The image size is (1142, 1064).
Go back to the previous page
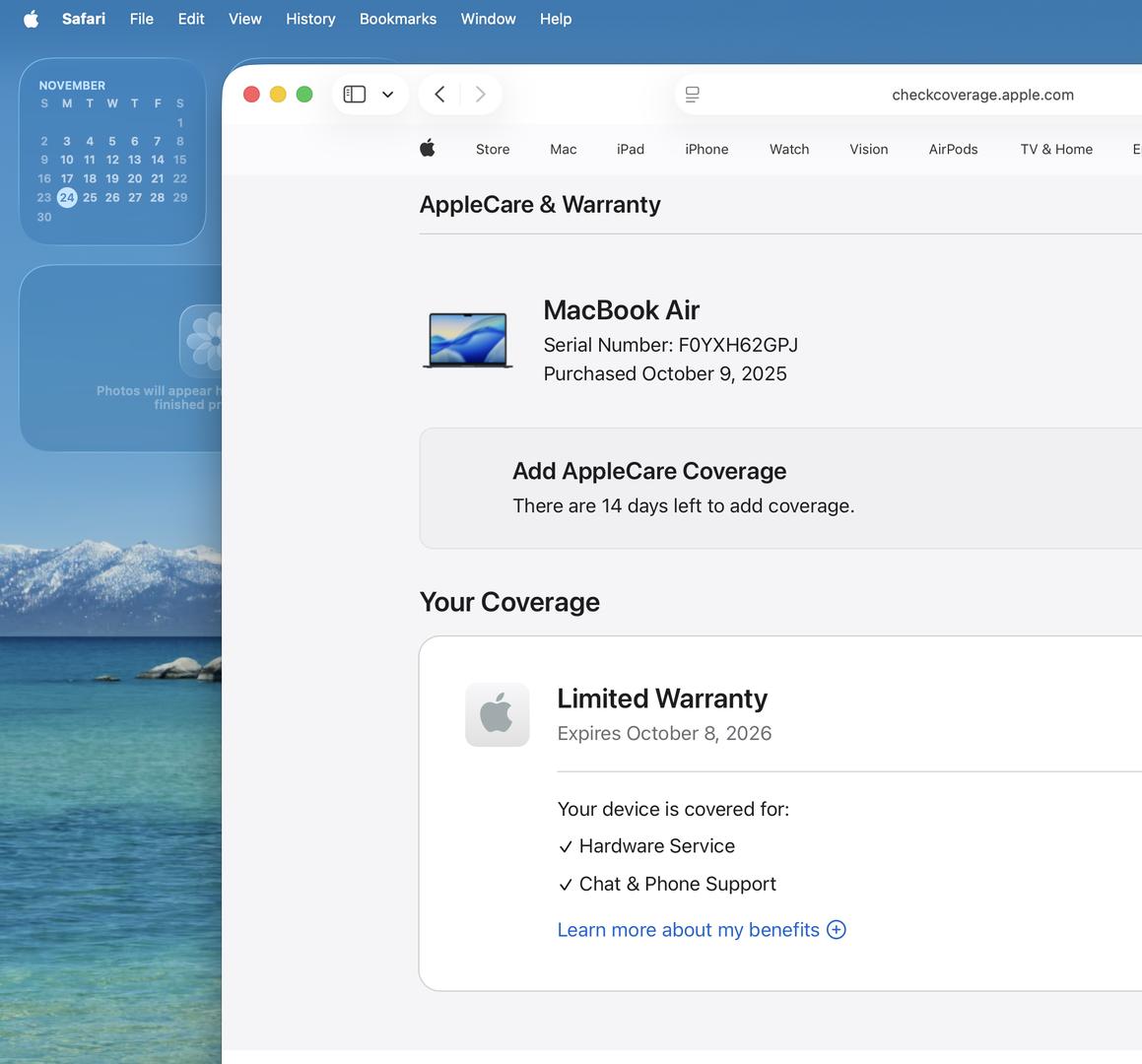(440, 95)
